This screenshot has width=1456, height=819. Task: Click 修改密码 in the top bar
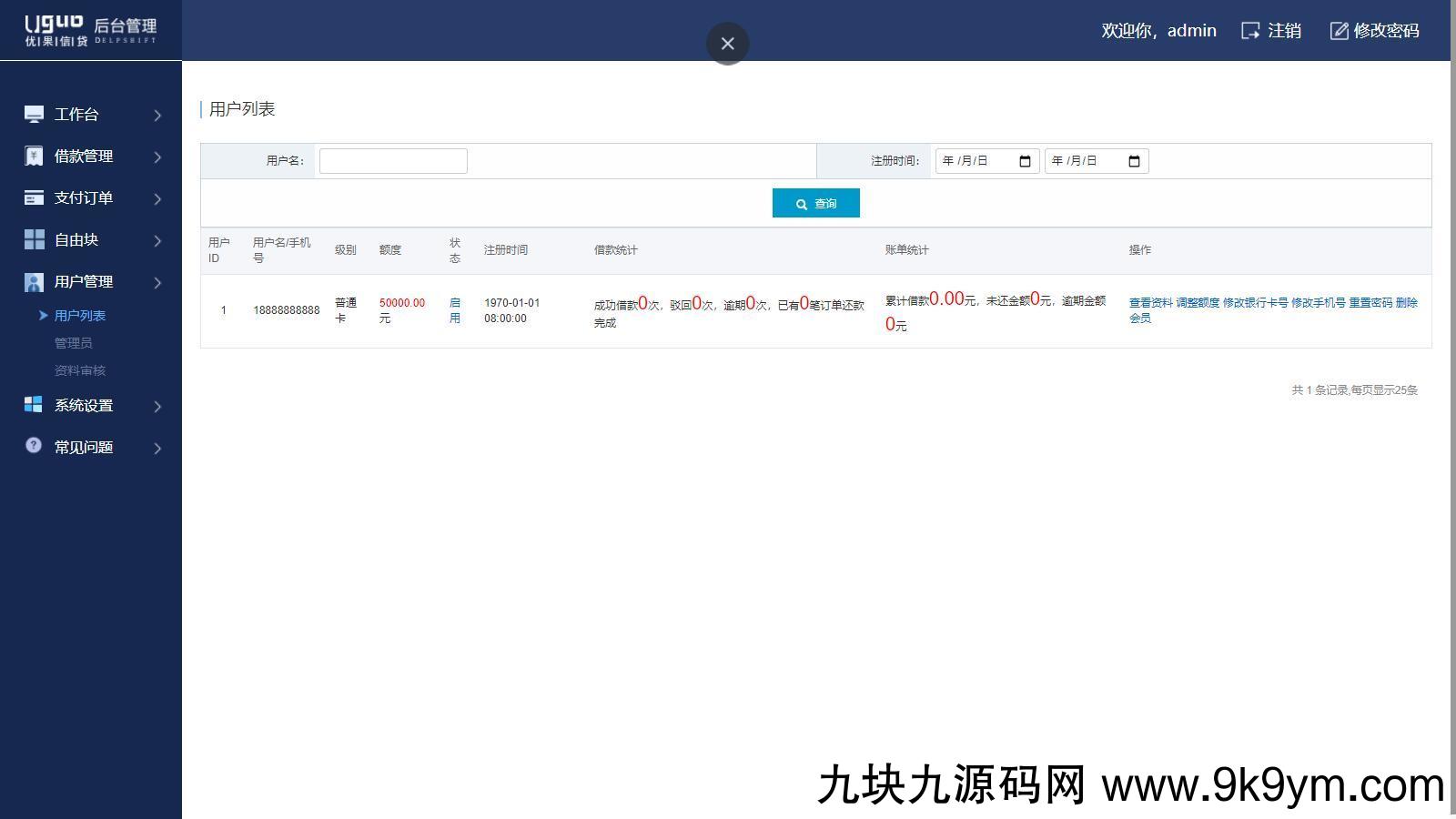1375,31
